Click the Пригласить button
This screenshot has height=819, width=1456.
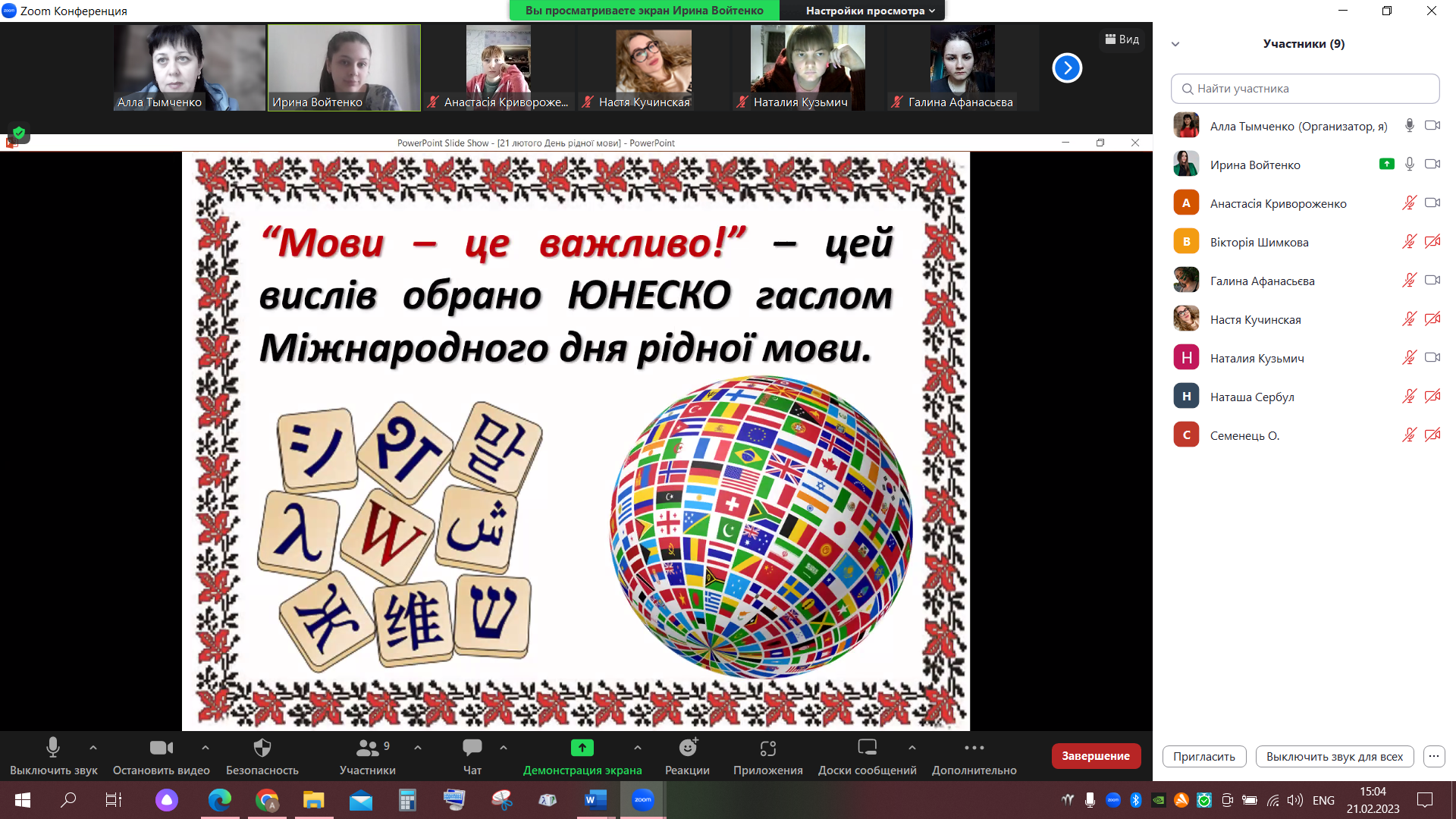[1203, 756]
